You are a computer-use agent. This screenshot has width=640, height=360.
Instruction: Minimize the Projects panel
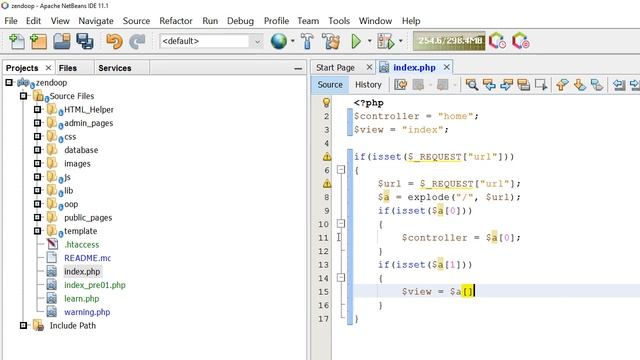(x=298, y=69)
